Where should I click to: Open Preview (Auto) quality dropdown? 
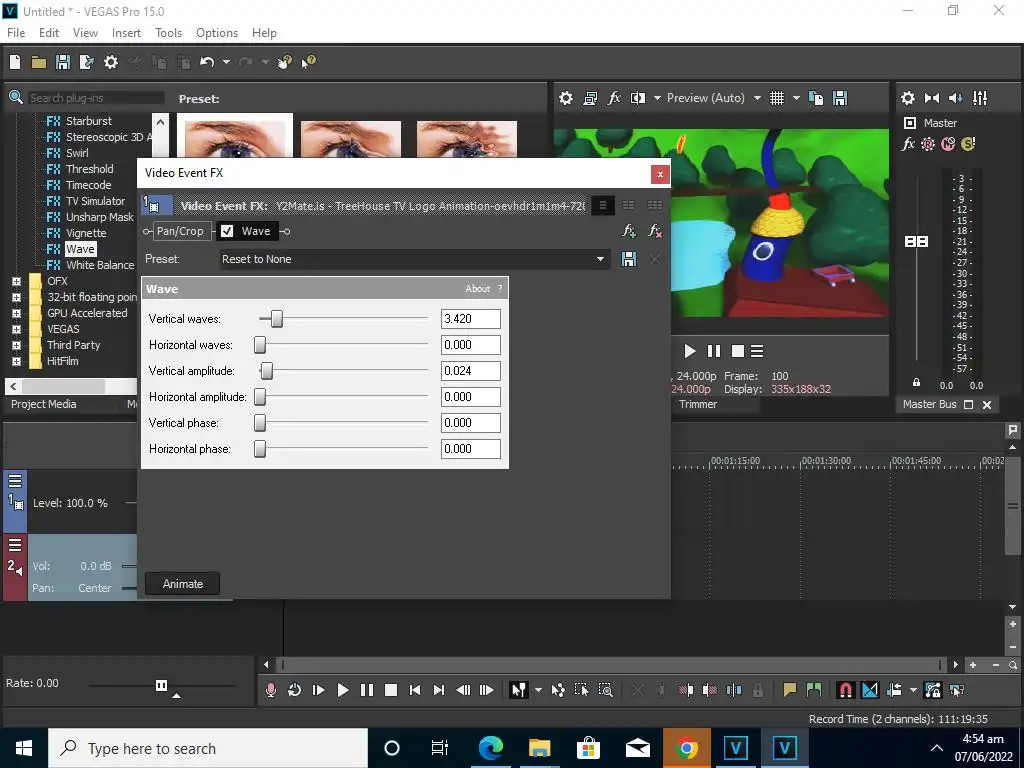click(757, 98)
